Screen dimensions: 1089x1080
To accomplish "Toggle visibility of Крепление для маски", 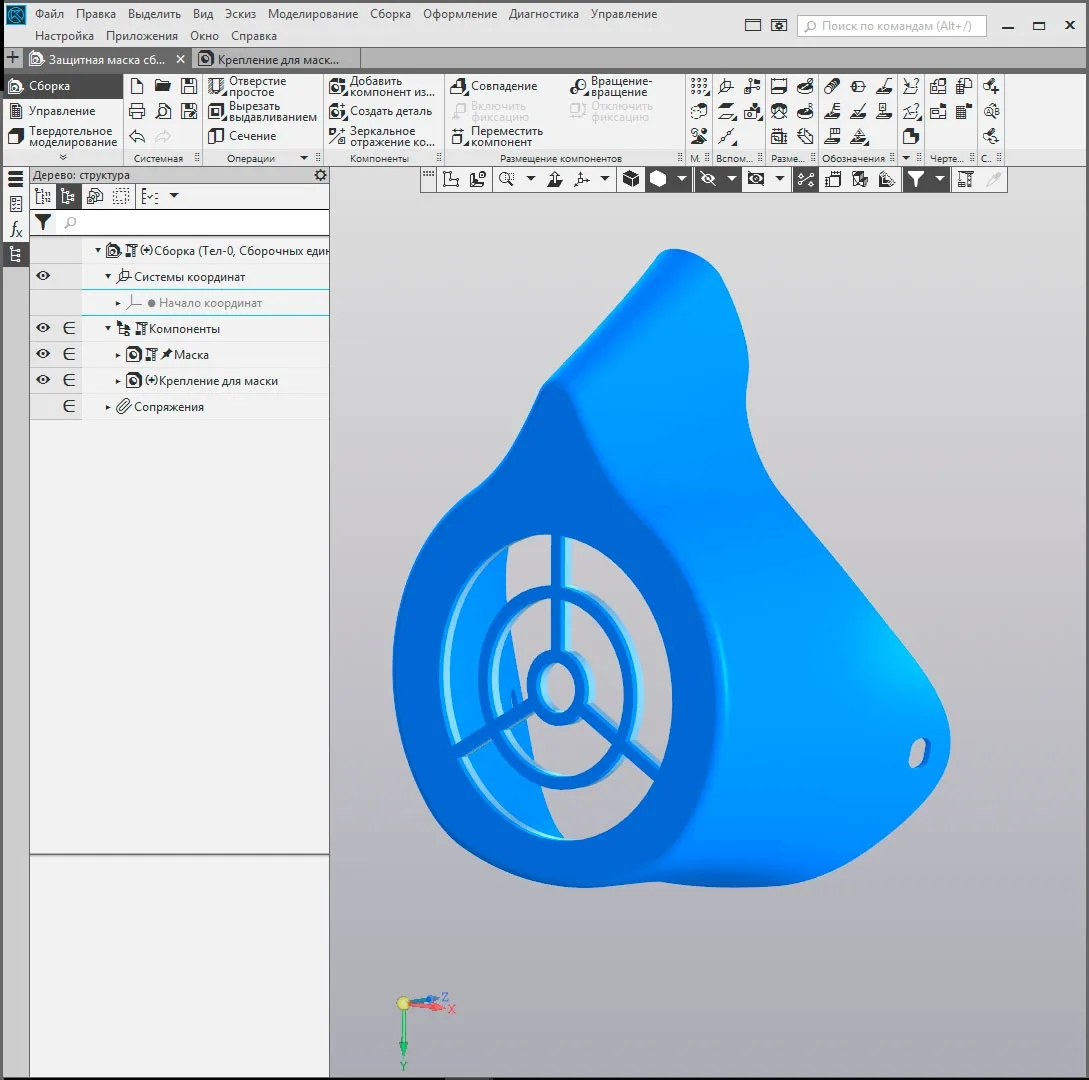I will 43,380.
